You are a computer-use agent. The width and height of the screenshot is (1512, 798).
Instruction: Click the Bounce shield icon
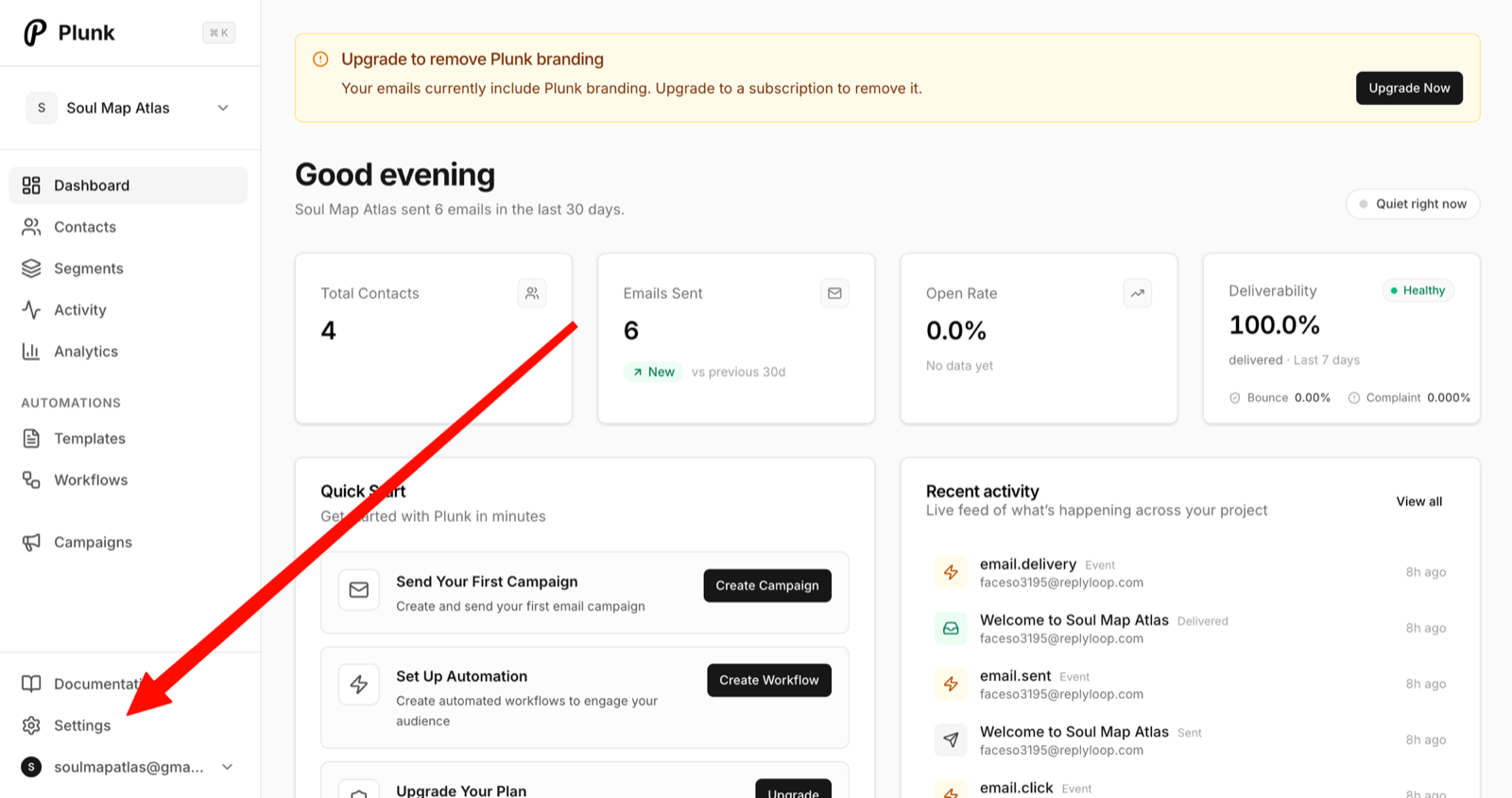pos(1234,398)
